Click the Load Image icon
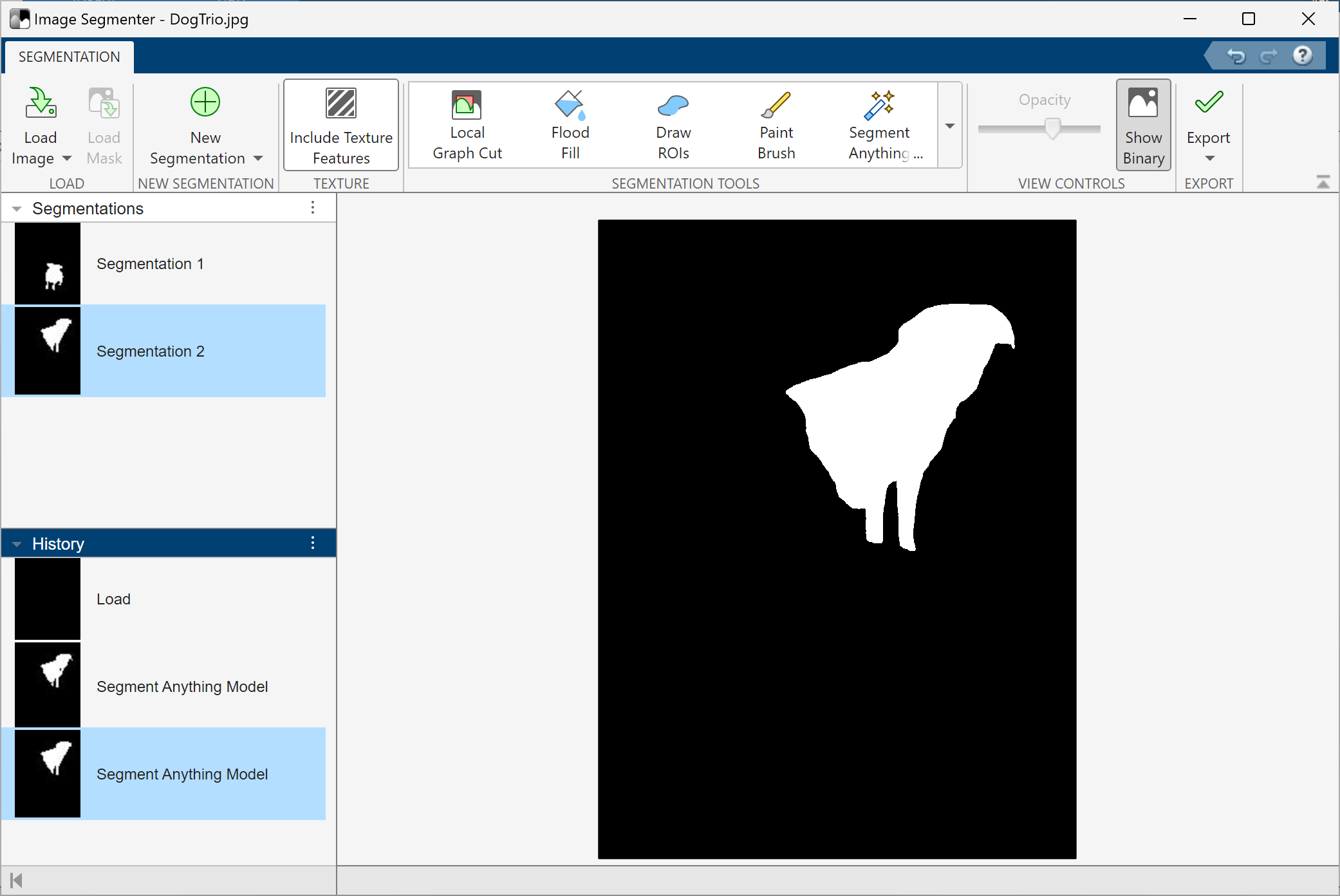Screen dimensions: 1340x896 pos(40,104)
